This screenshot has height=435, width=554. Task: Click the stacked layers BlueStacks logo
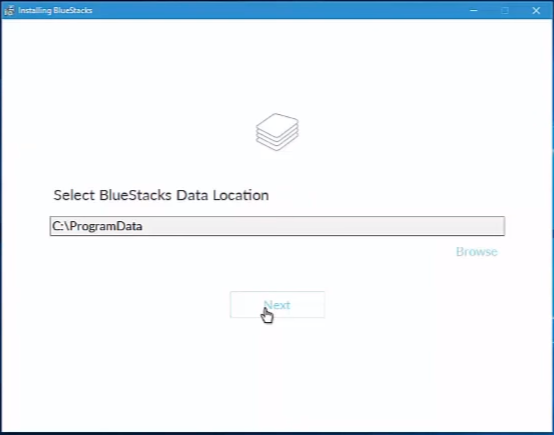[x=277, y=132]
